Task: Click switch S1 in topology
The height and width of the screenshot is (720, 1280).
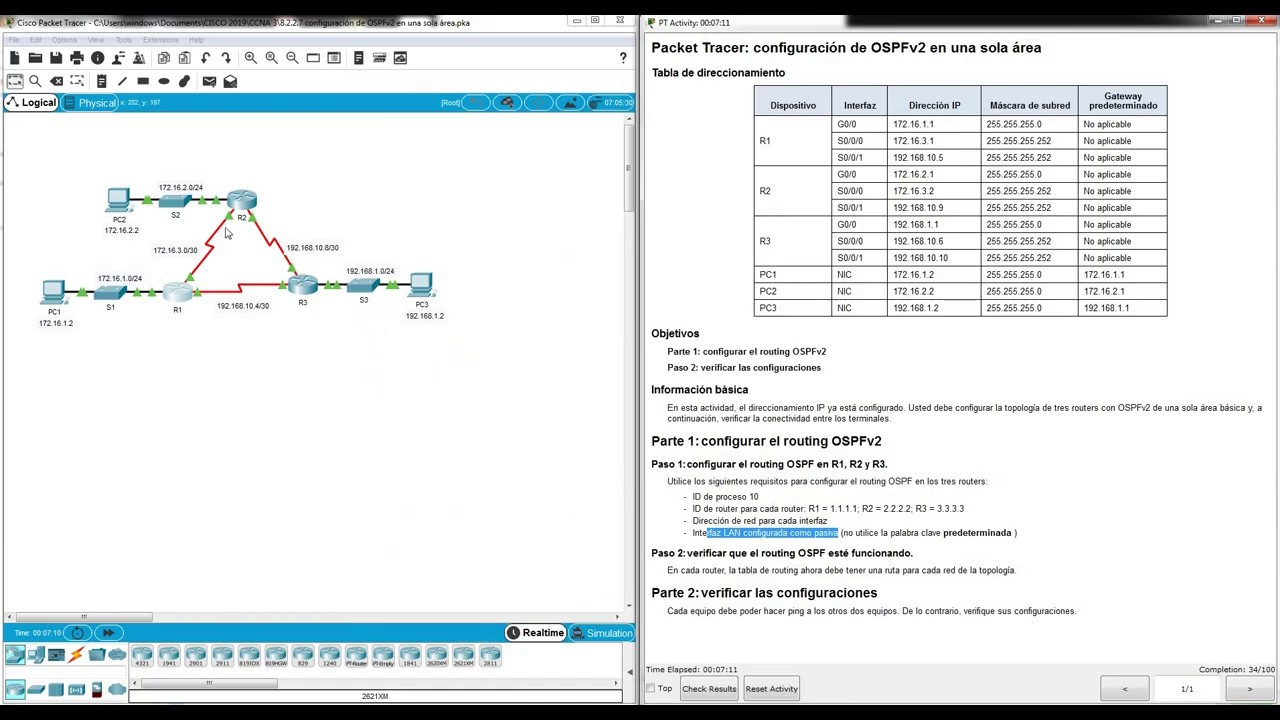Action: (110, 292)
